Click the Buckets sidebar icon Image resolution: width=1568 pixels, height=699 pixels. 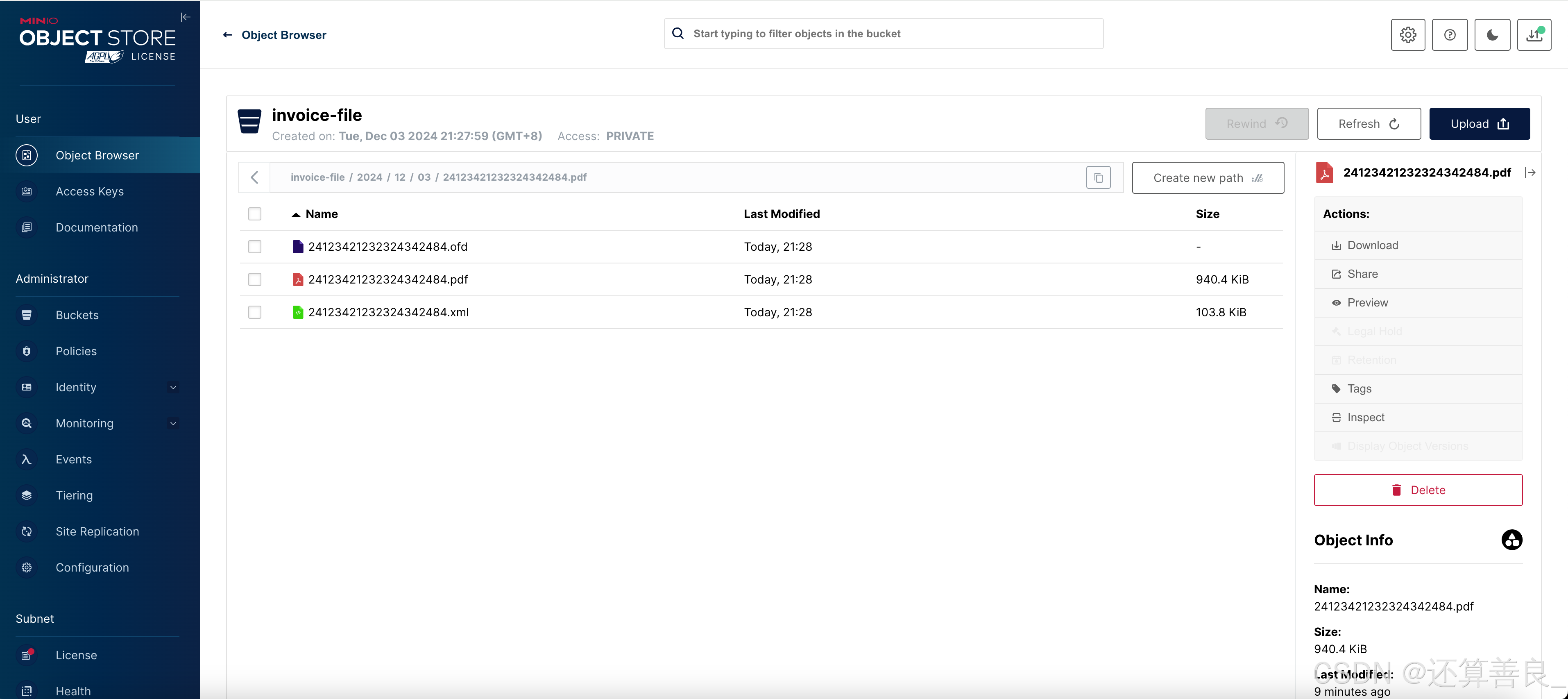pos(27,315)
